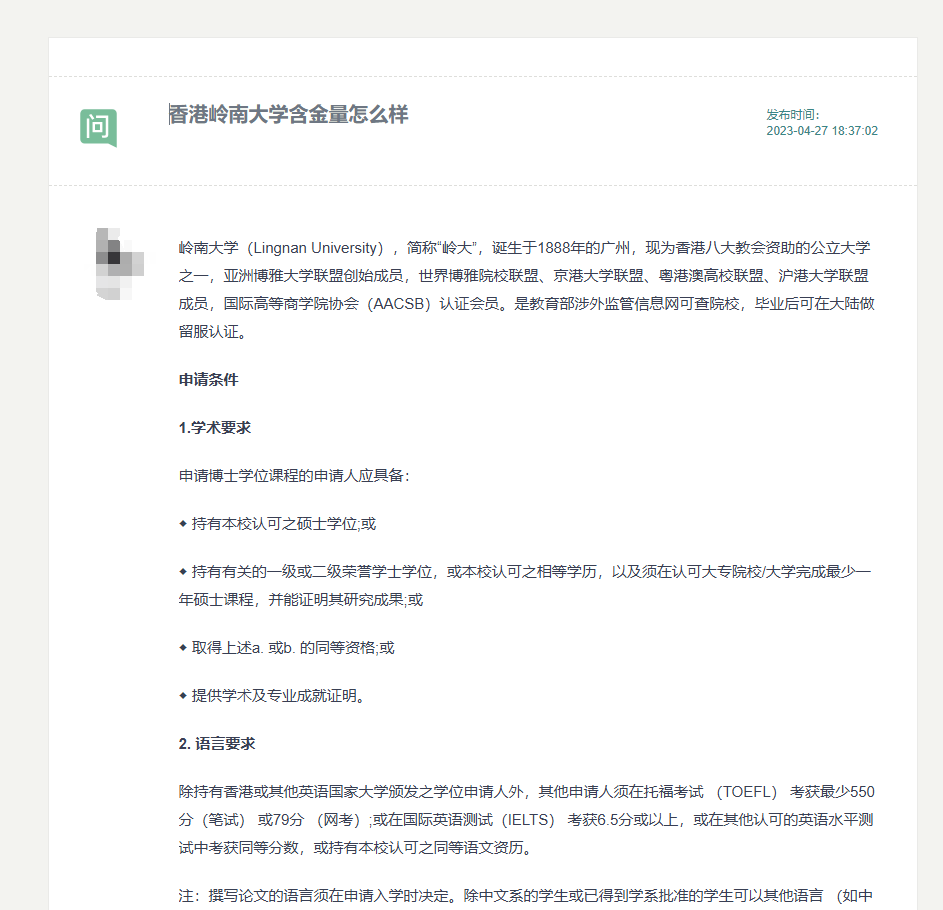Click the green 问 question icon
Image resolution: width=943 pixels, height=910 pixels.
pos(99,128)
